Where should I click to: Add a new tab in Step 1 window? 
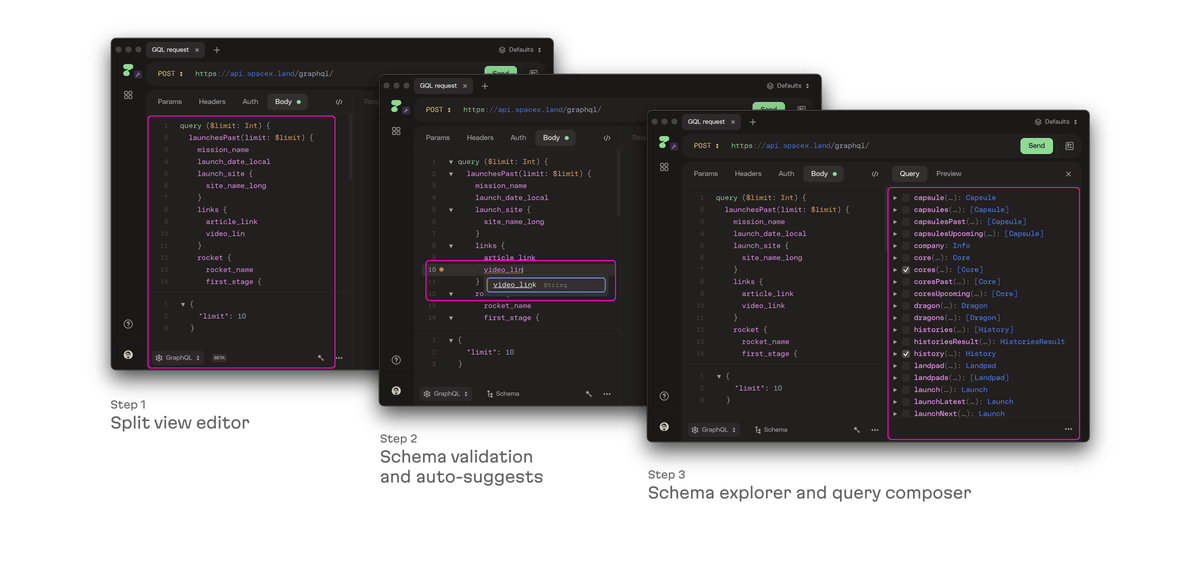217,50
